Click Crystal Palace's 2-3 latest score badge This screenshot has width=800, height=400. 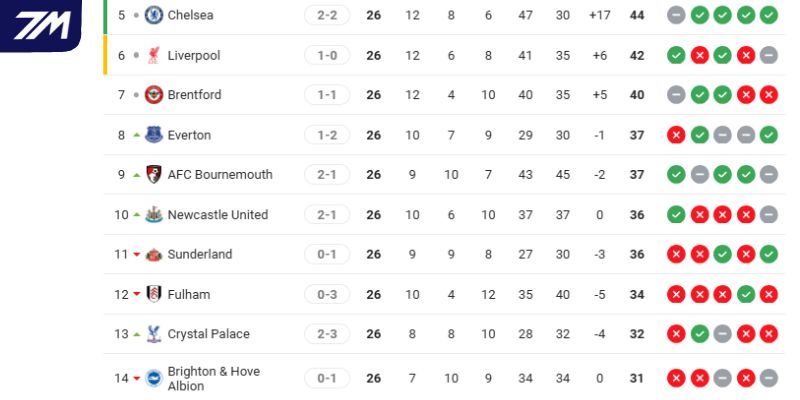click(x=327, y=334)
